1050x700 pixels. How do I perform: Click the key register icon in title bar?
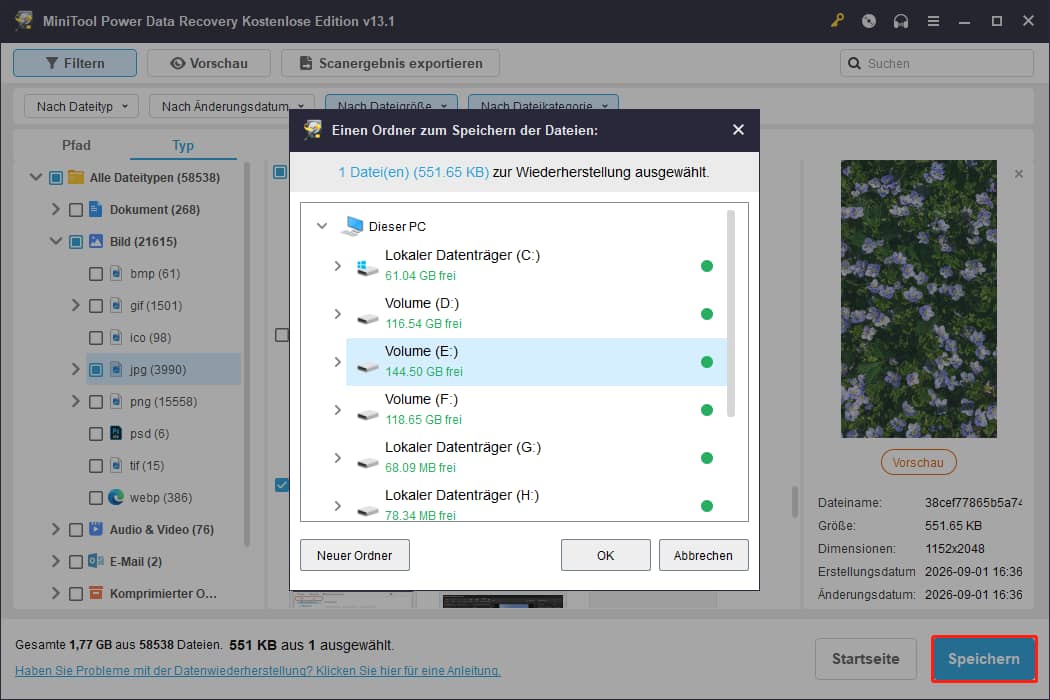[837, 21]
